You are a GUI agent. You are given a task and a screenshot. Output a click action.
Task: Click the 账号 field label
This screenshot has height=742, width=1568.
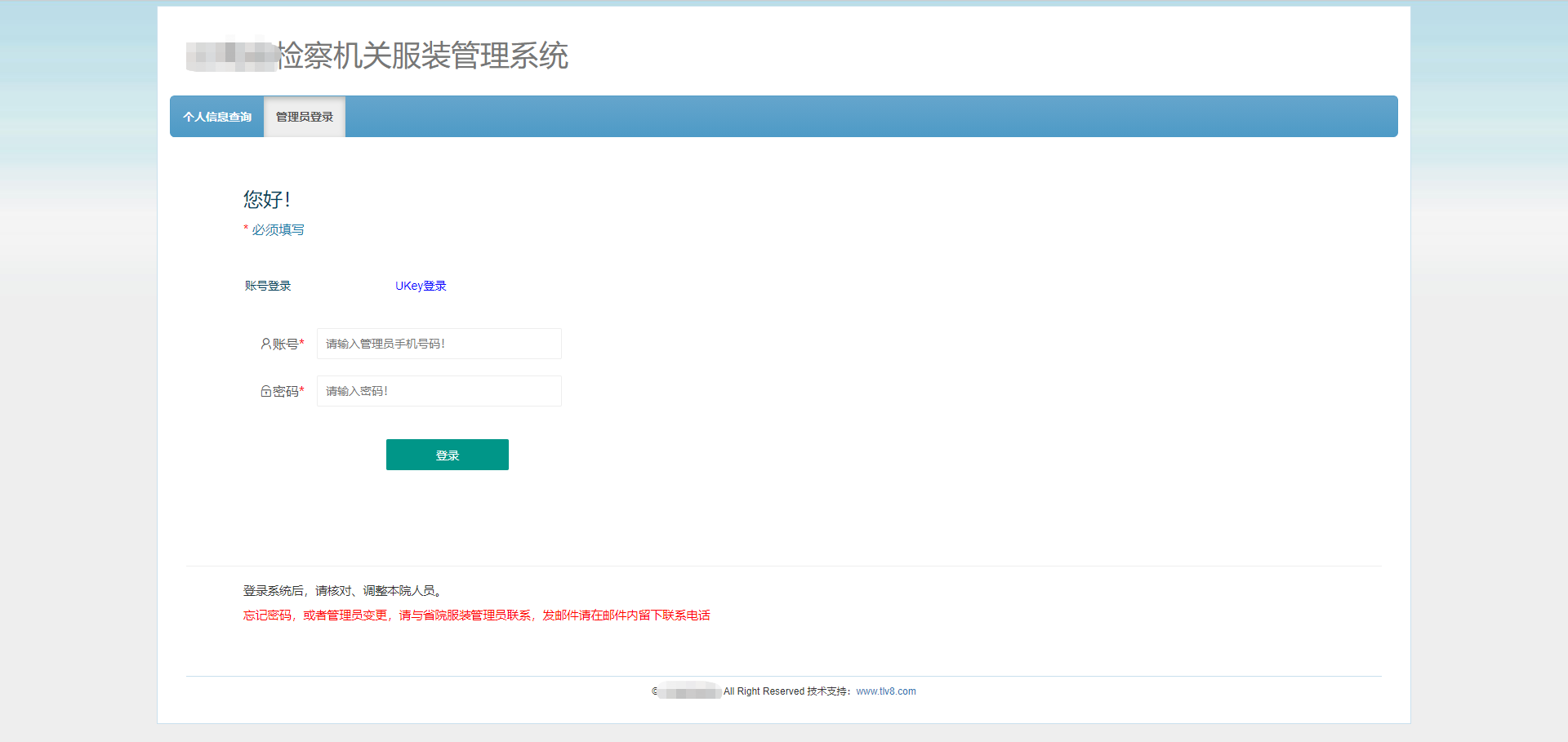287,344
